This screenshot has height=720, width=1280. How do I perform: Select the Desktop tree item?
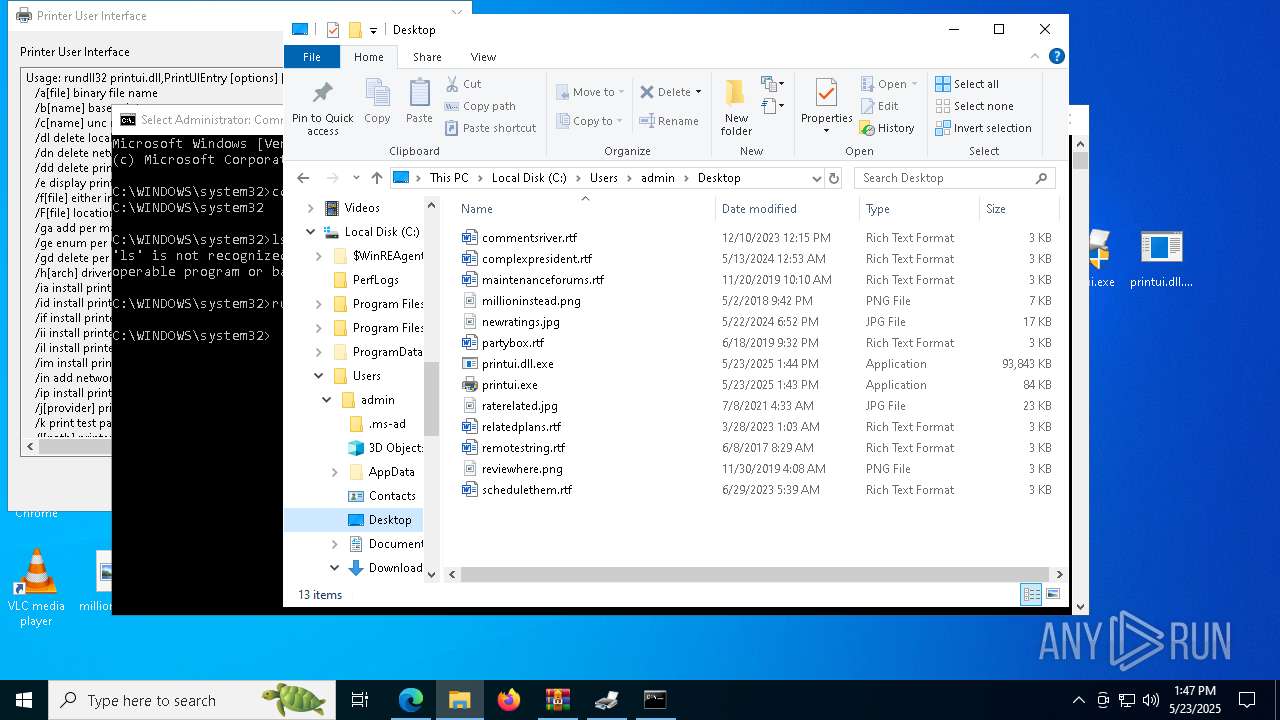389,520
